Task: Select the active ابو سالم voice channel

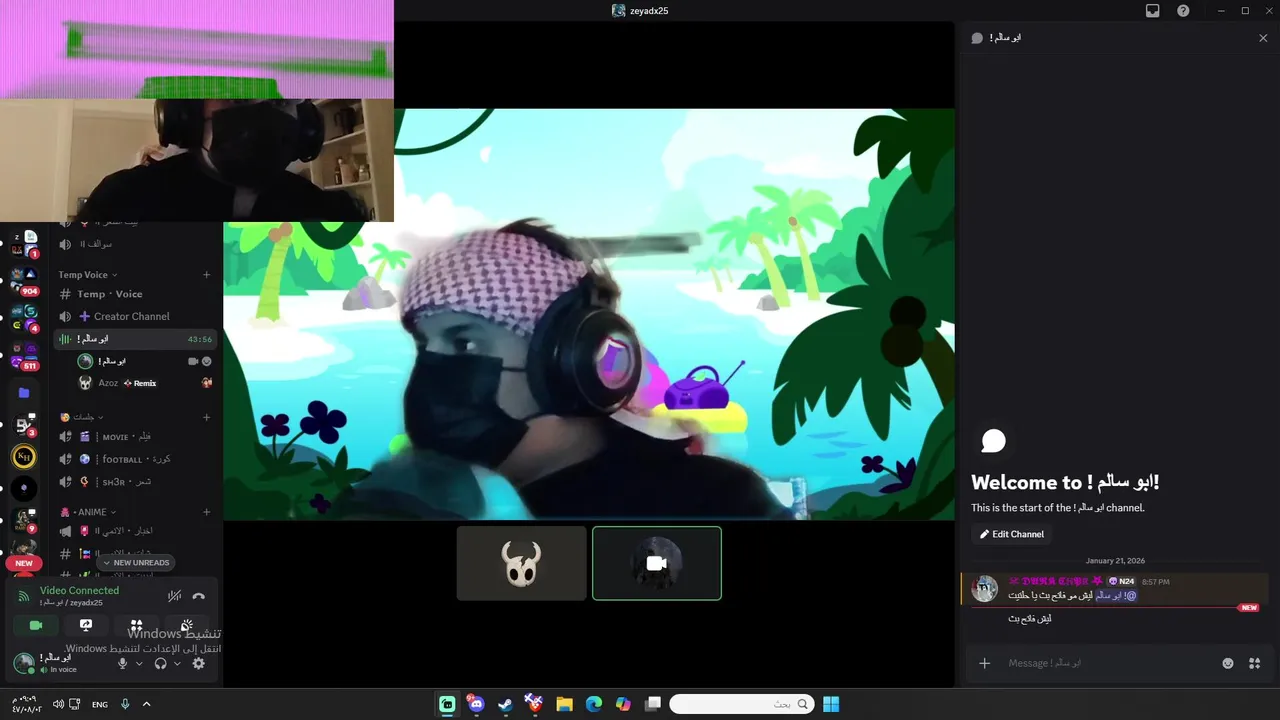Action: click(135, 339)
